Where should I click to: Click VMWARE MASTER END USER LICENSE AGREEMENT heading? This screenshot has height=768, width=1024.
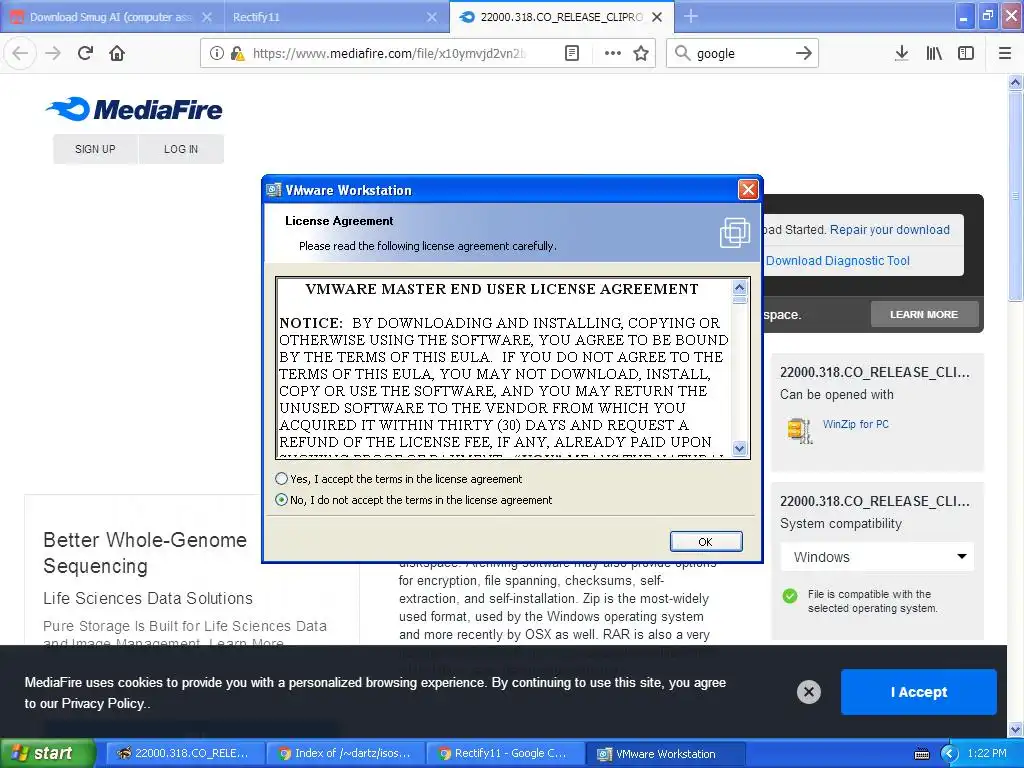click(x=502, y=289)
